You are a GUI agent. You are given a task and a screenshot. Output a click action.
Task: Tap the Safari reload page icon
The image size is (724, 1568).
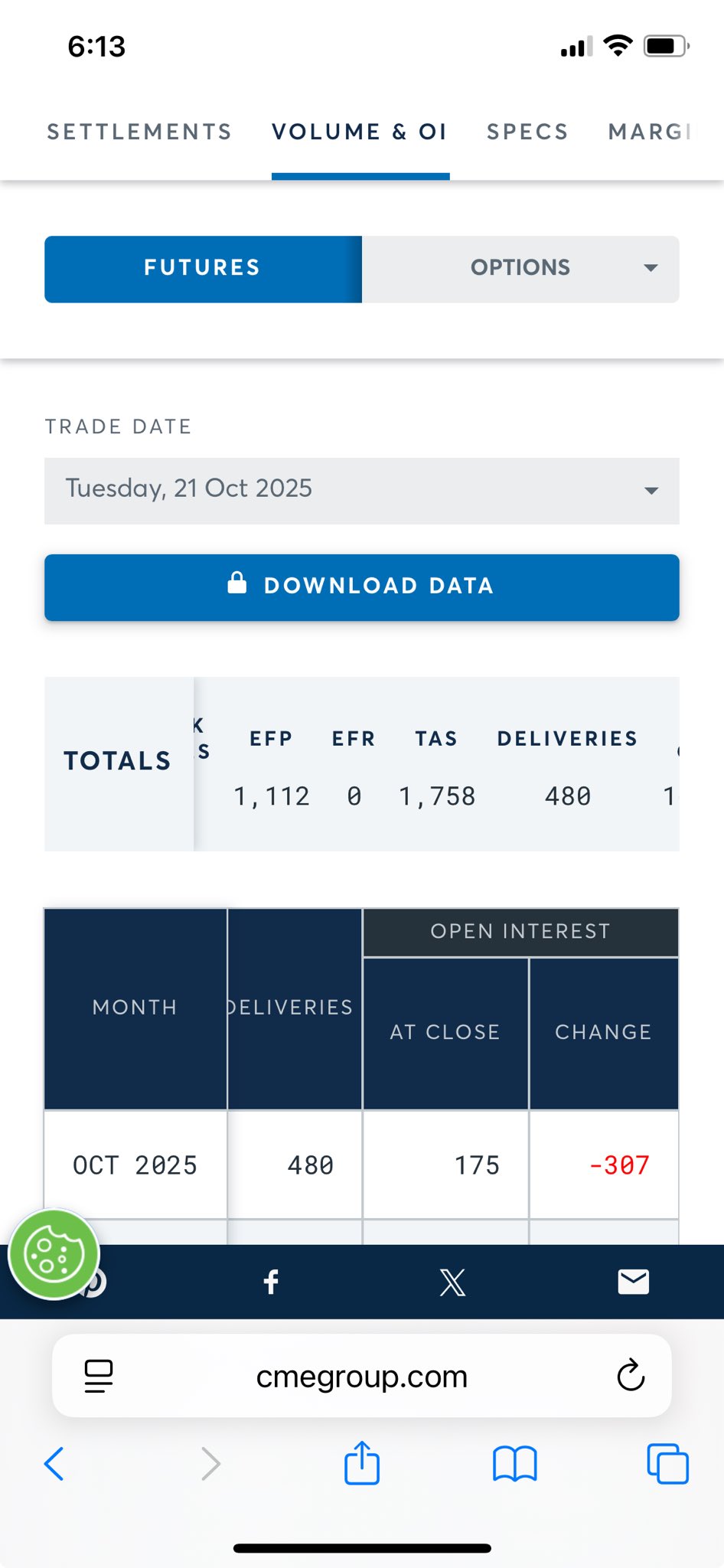[x=631, y=1376]
